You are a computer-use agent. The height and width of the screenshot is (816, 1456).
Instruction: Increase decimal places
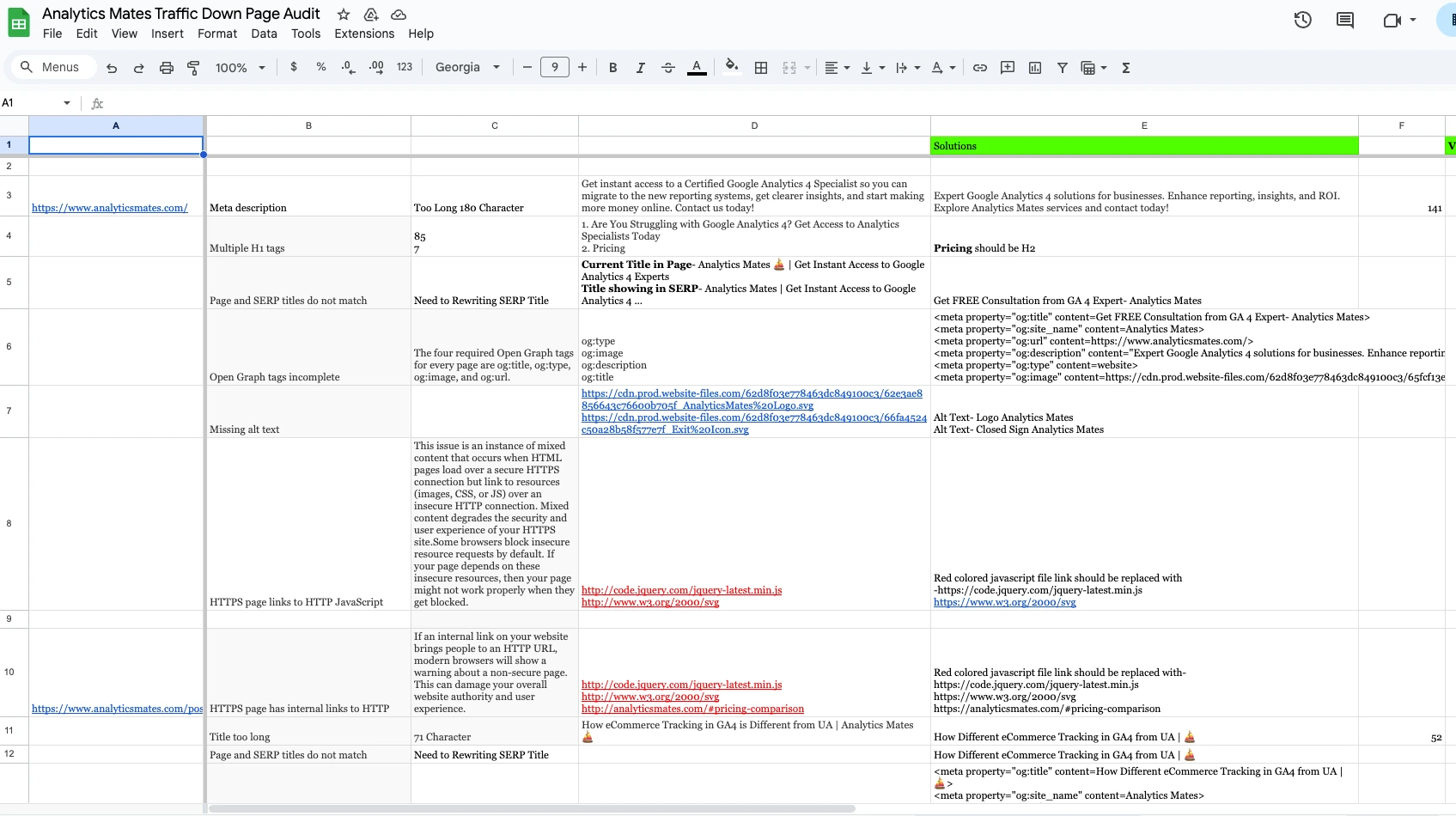tap(376, 67)
